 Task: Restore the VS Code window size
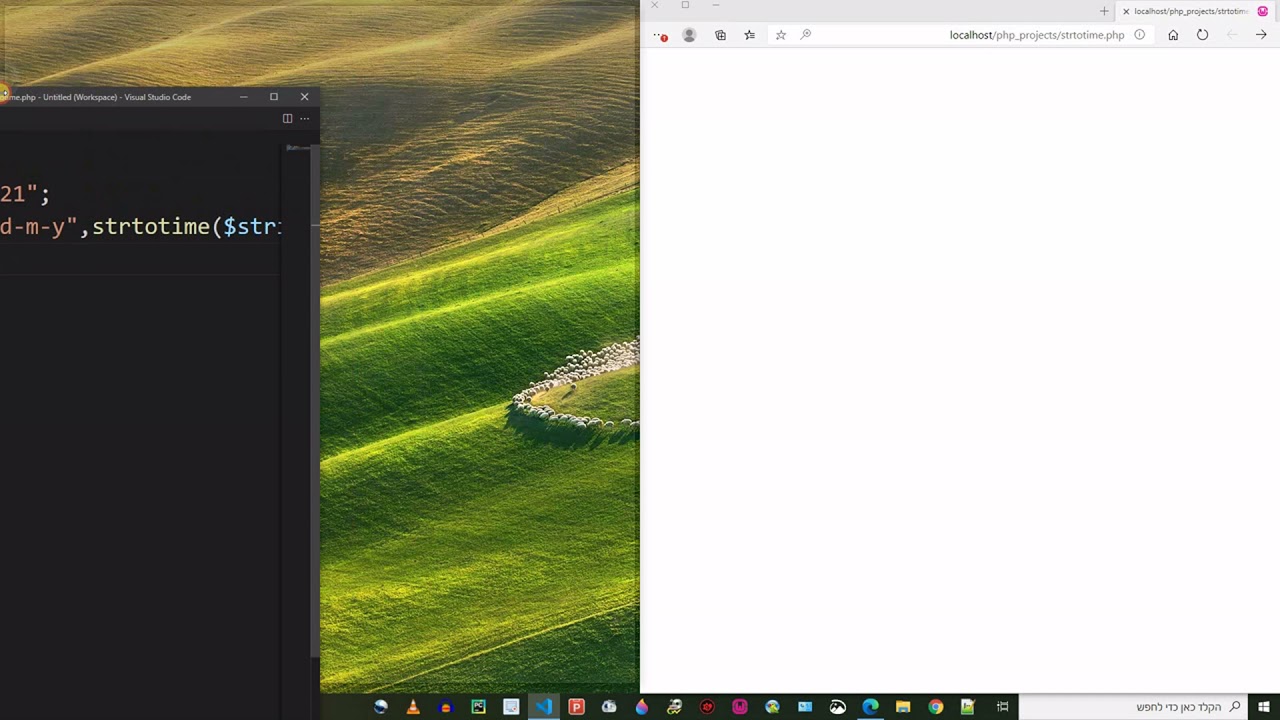[274, 97]
